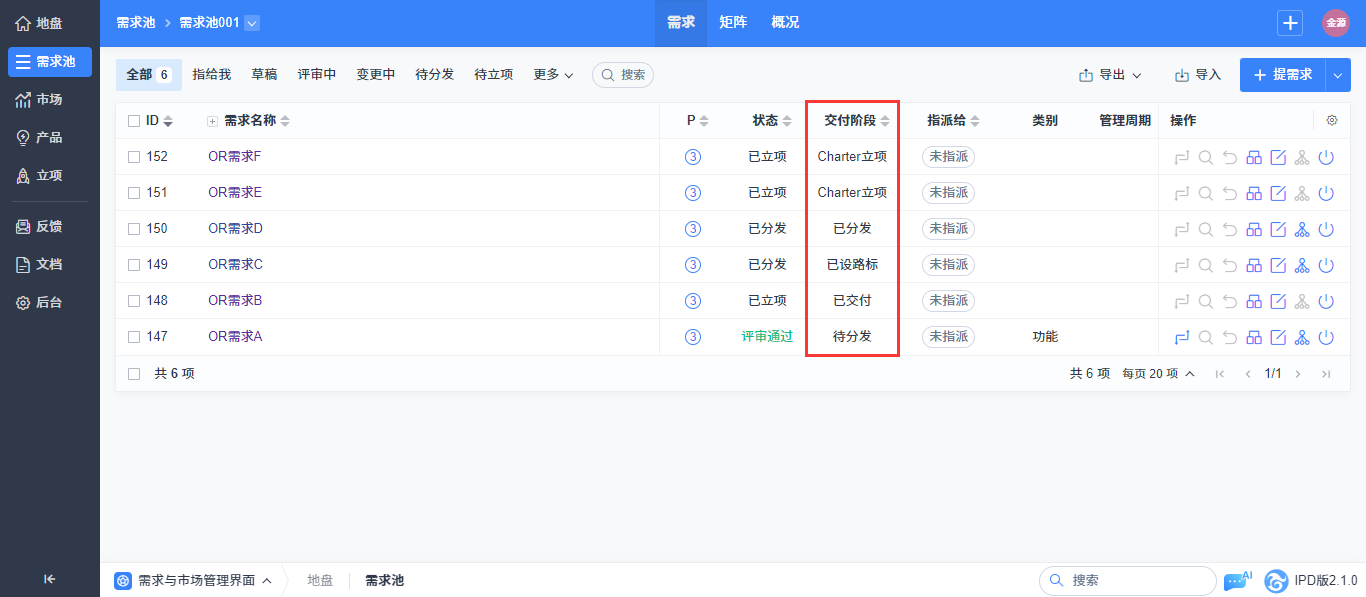The height and width of the screenshot is (597, 1366).
Task: Open the 需求池001 dropdown arrow
Action: point(252,23)
